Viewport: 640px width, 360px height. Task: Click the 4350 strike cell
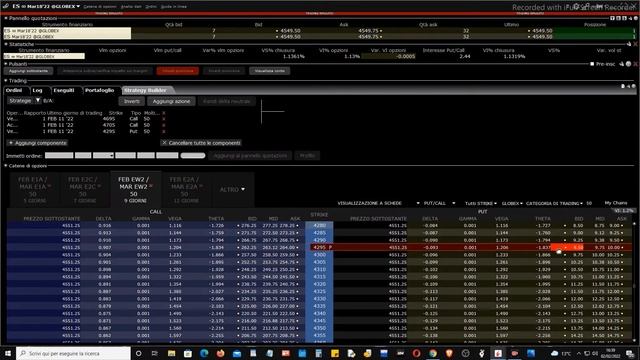[319, 328]
